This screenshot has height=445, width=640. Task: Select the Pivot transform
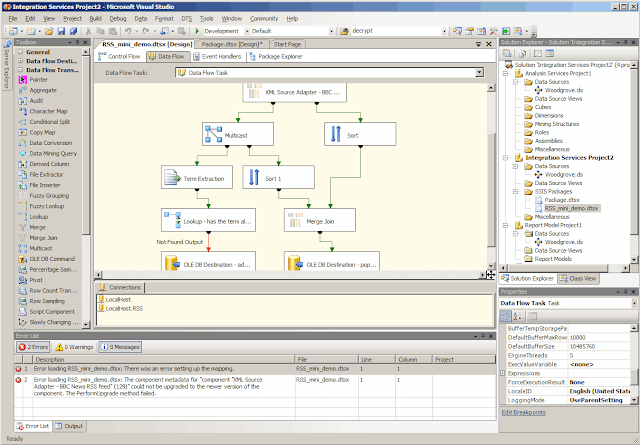(x=36, y=280)
